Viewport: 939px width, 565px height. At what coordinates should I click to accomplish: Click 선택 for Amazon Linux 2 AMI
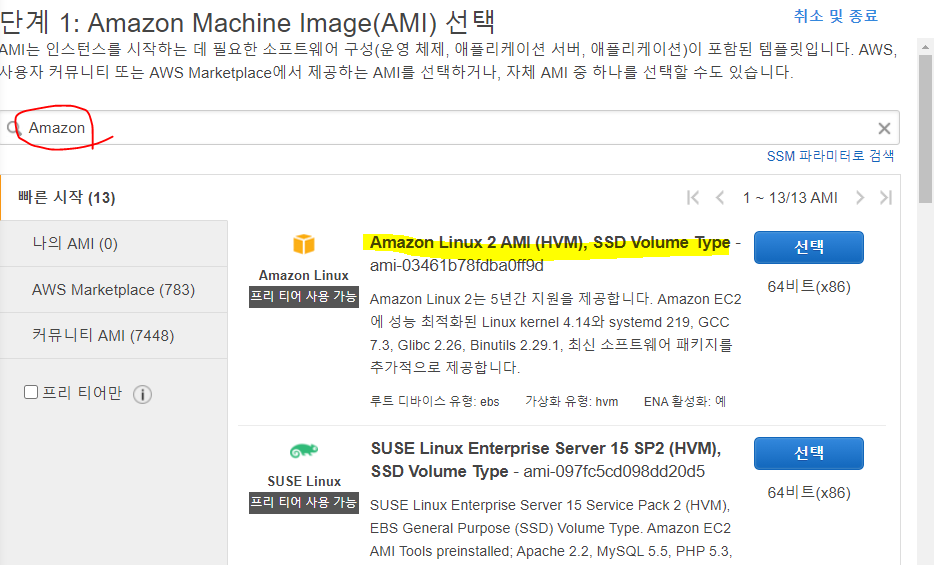(808, 247)
